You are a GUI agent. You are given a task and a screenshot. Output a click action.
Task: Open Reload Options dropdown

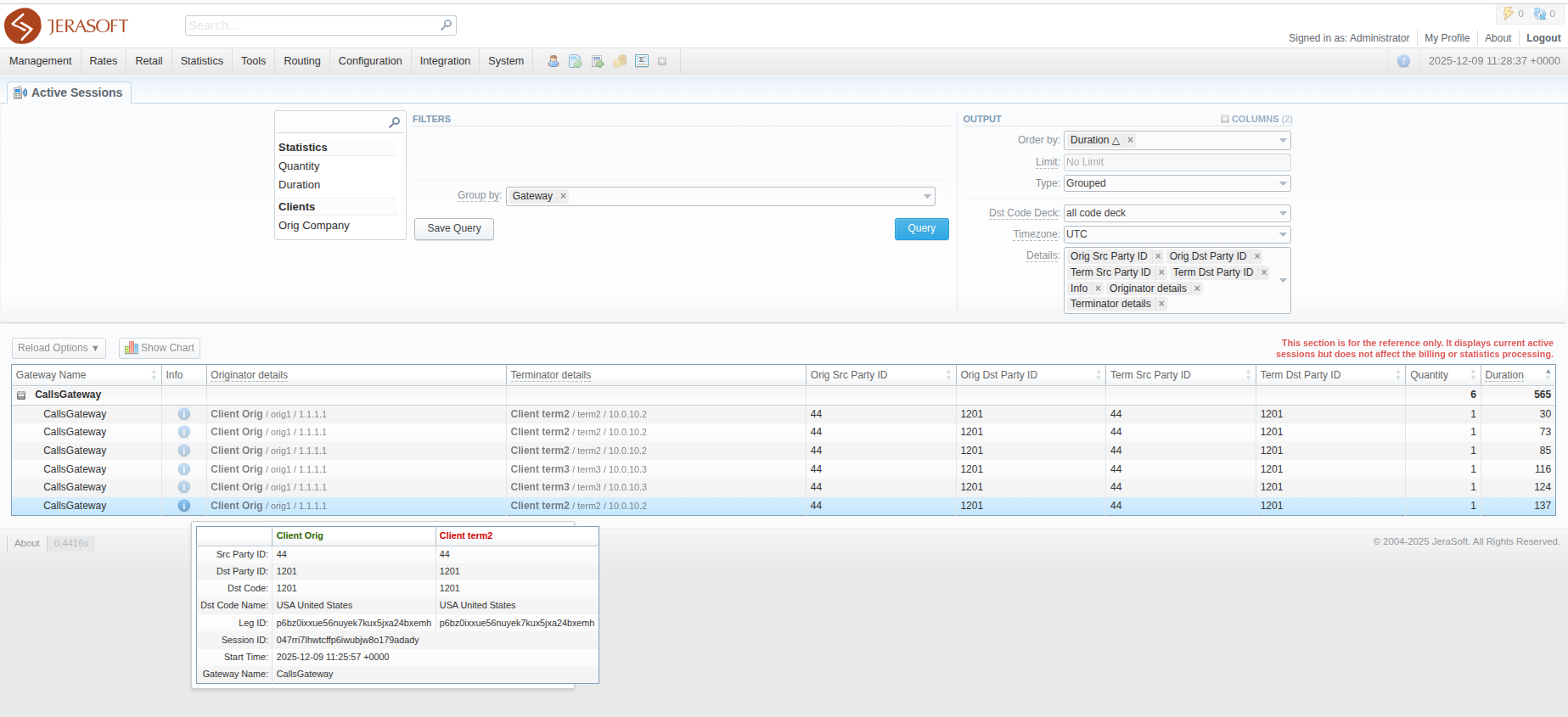59,348
